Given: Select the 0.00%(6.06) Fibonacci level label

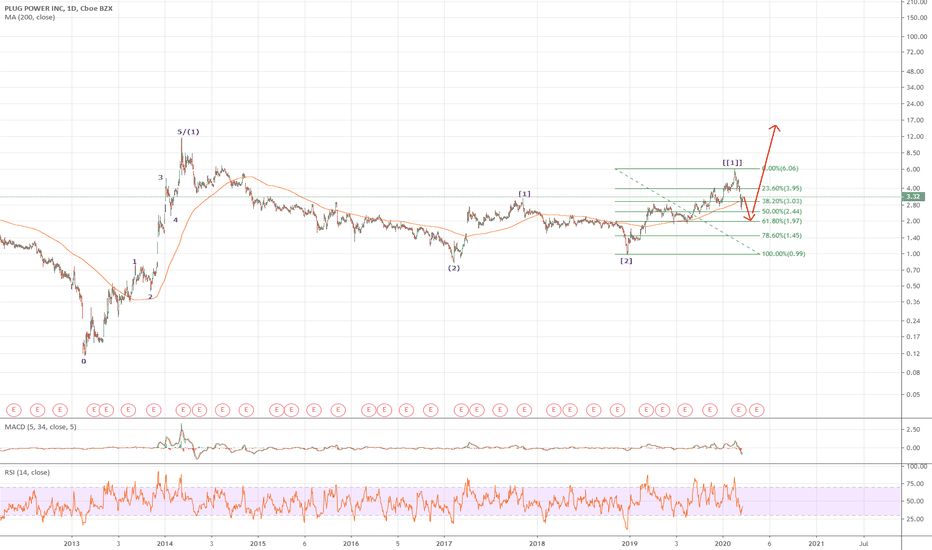Looking at the screenshot, I should (780, 169).
